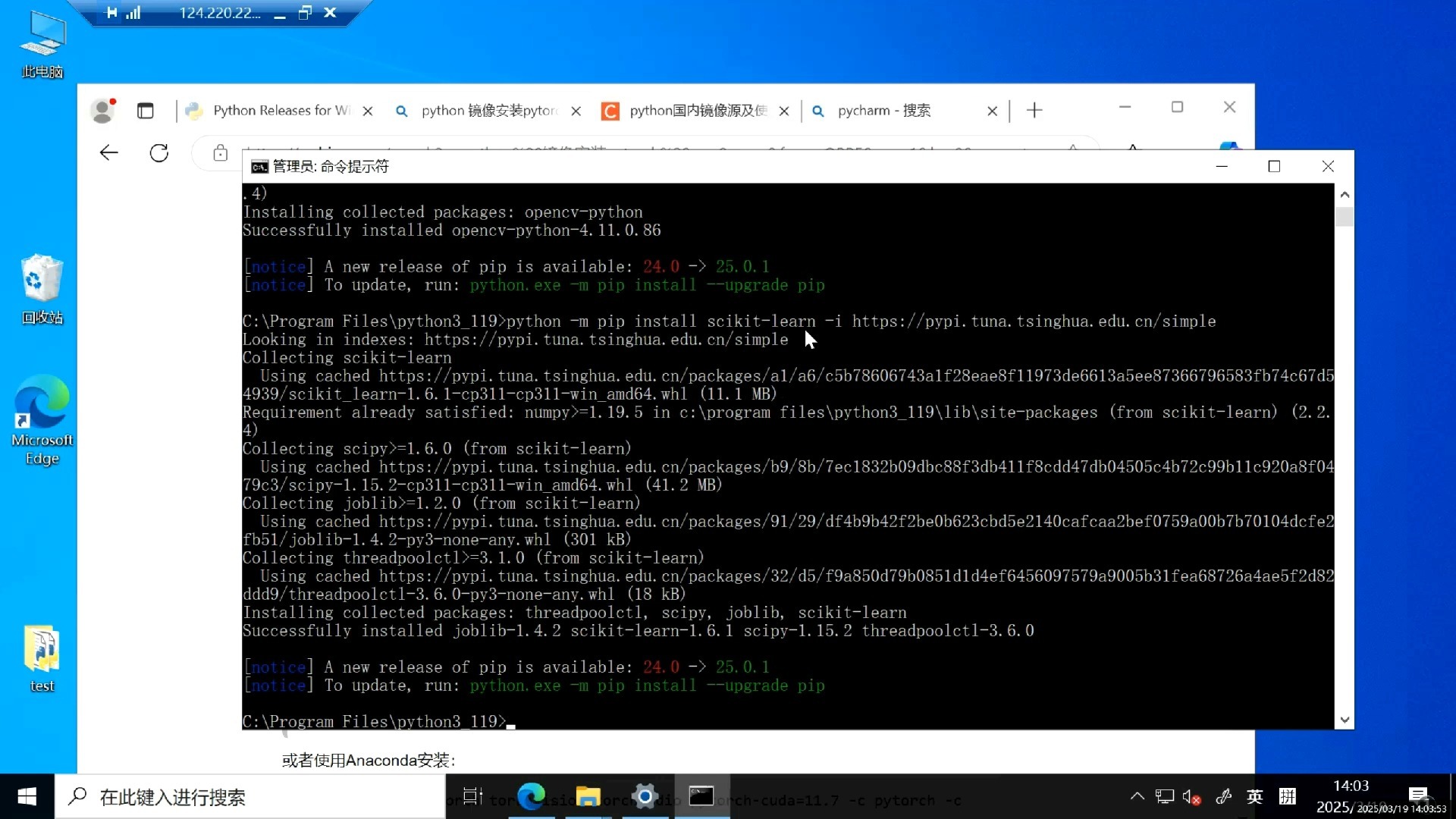This screenshot has width=1456, height=819.
Task: Click the taskbar search box
Action: coord(250,797)
